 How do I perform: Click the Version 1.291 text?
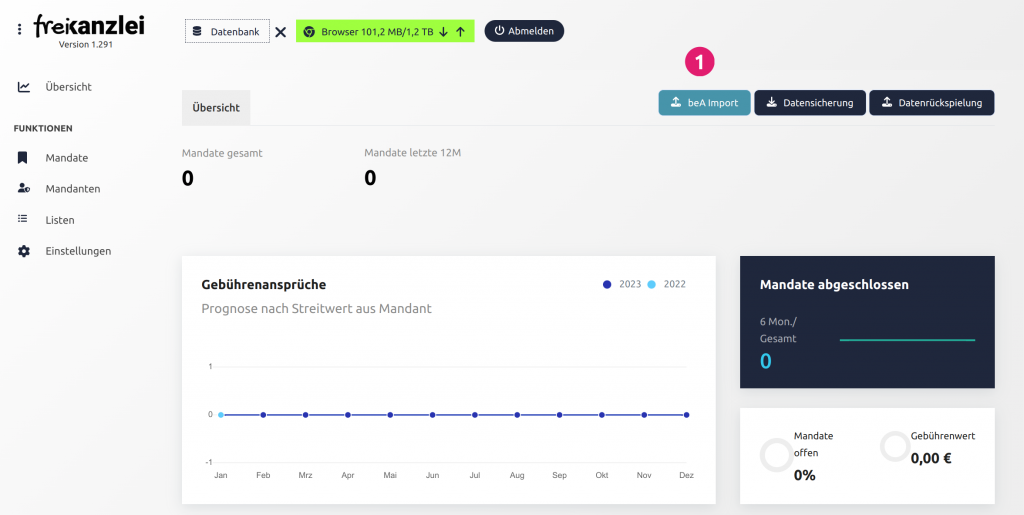point(86,45)
